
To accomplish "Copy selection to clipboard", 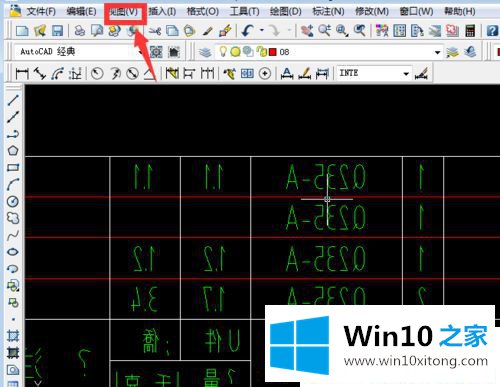I will click(x=172, y=31).
